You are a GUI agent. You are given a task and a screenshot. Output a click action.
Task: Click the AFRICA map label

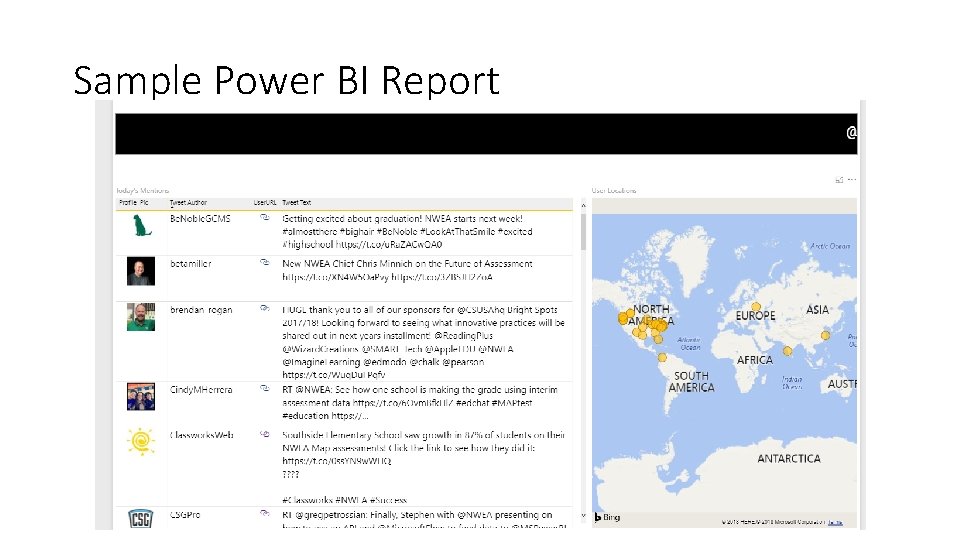(x=754, y=360)
